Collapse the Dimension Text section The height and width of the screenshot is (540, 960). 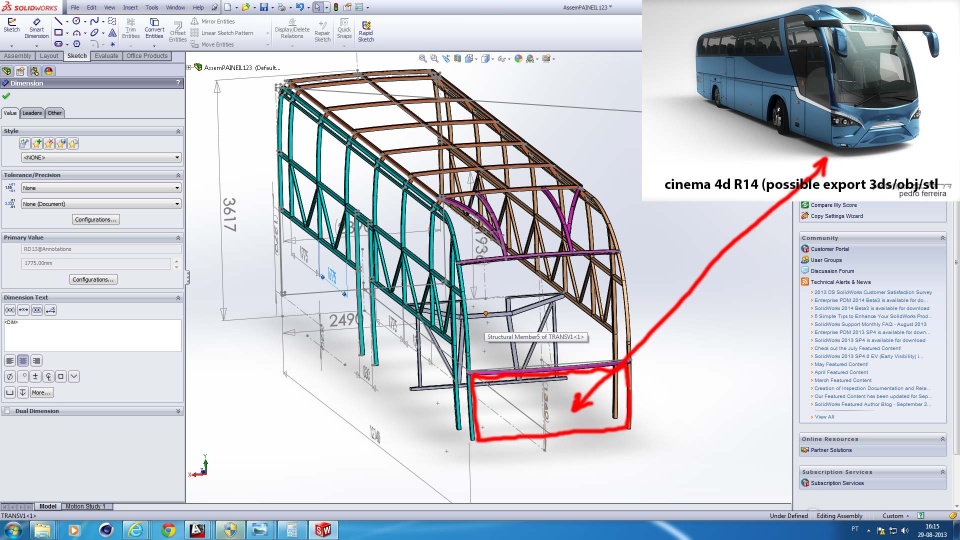178,298
